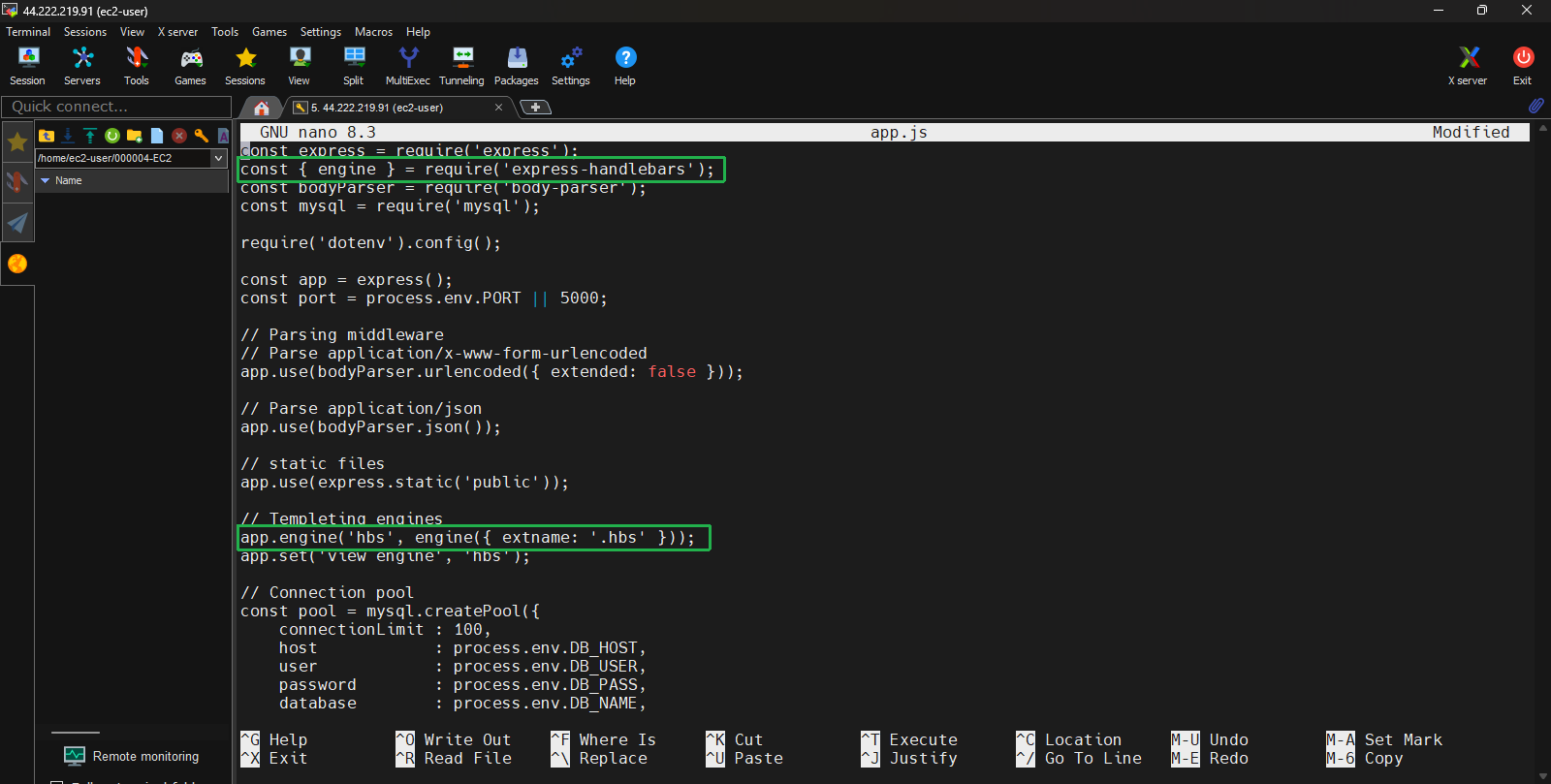
Task: Click the '^/ Go To Line' nano shortcut
Action: point(1079,758)
